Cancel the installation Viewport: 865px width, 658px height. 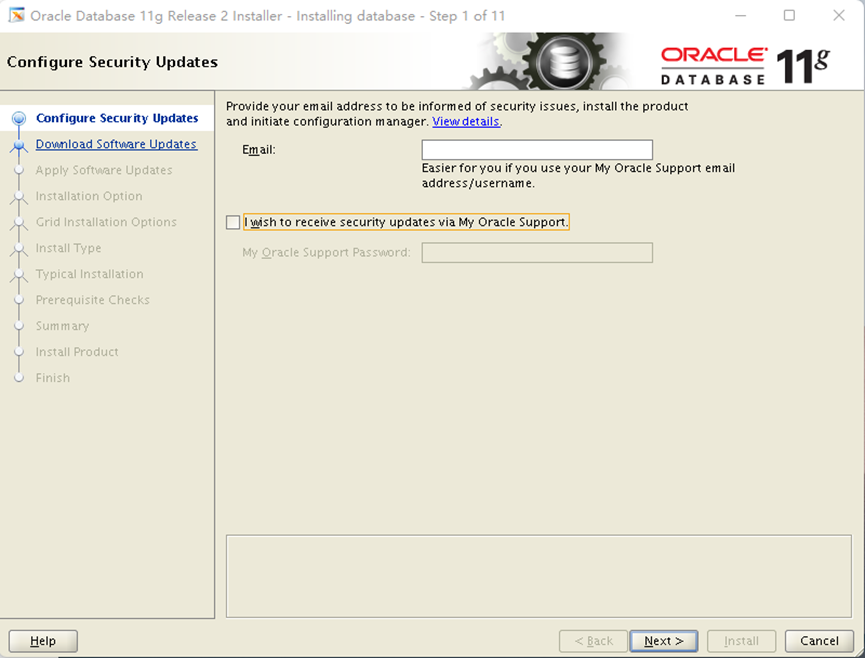819,641
